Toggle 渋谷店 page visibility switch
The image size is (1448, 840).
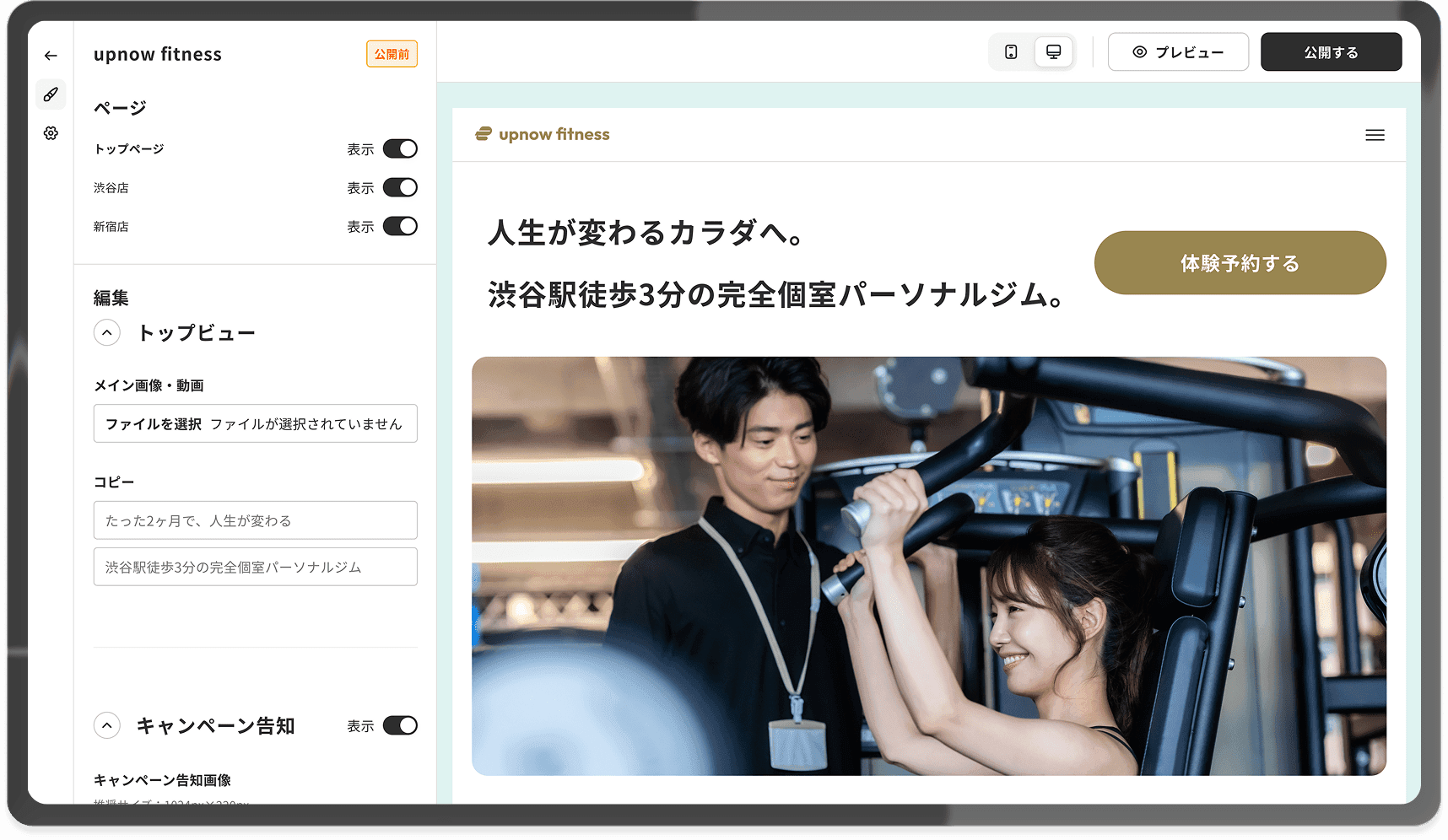400,187
